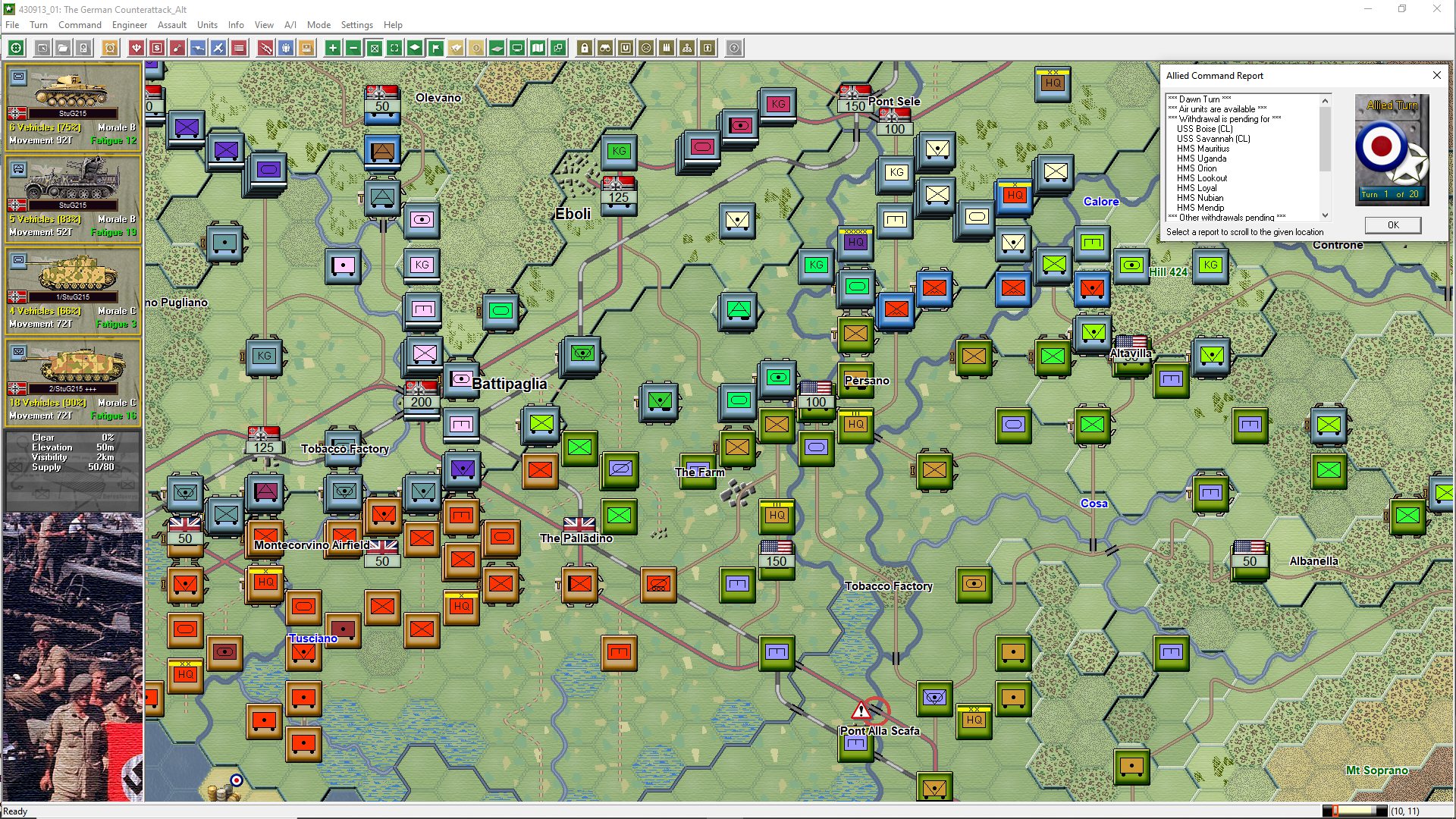Click the report list scroll down arrow
This screenshot has height=819, width=1456.
click(1325, 215)
